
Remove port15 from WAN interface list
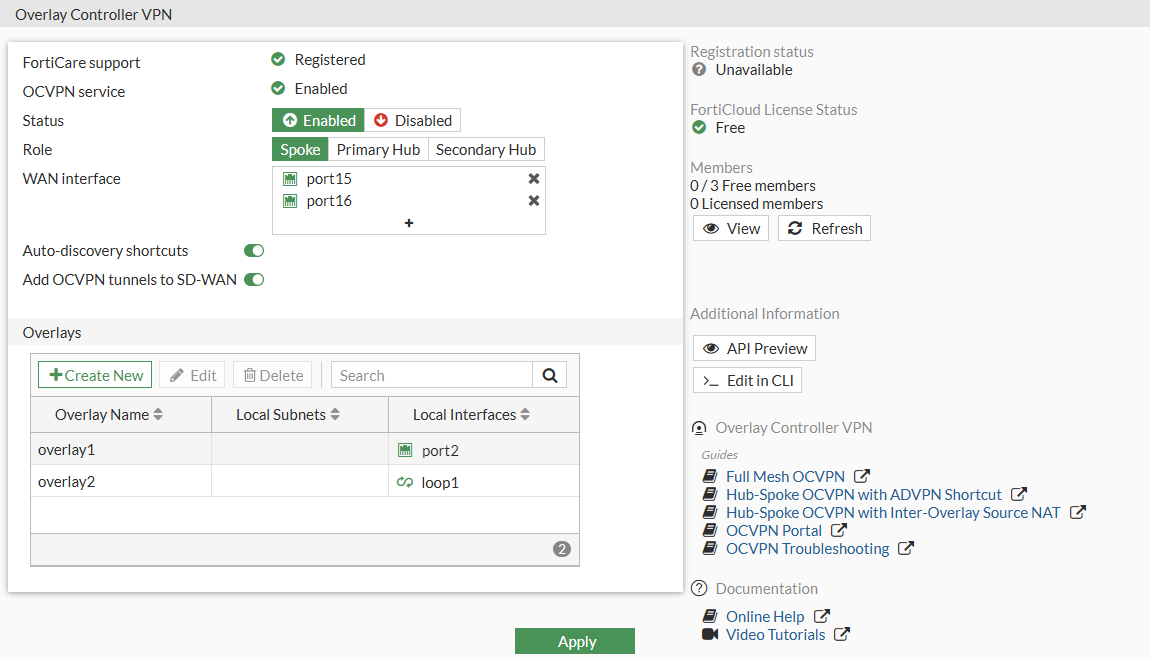[534, 179]
